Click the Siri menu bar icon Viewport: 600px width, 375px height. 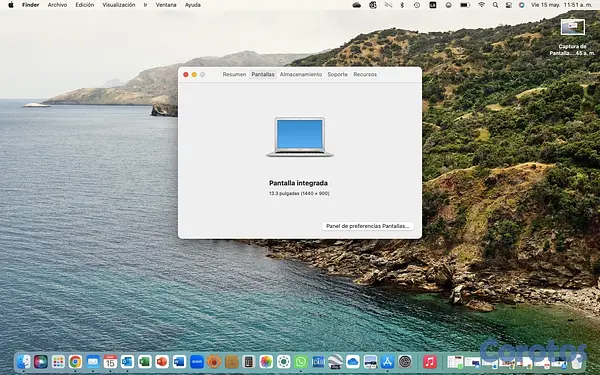(x=522, y=5)
